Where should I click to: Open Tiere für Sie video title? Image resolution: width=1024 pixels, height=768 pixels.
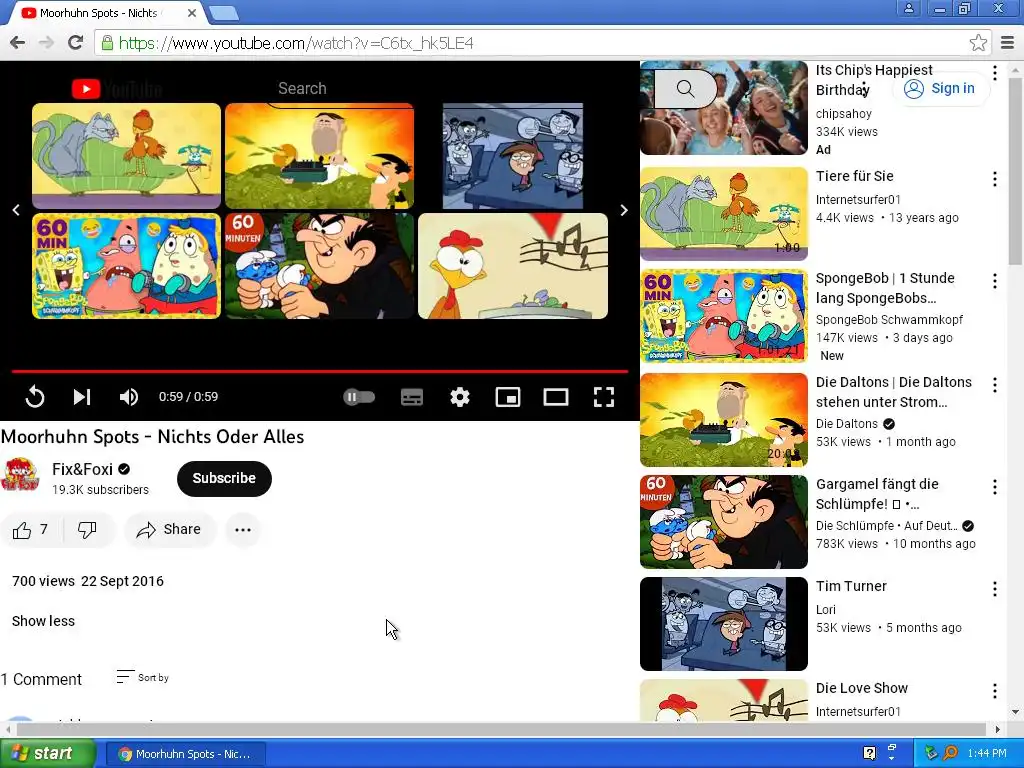click(x=854, y=176)
